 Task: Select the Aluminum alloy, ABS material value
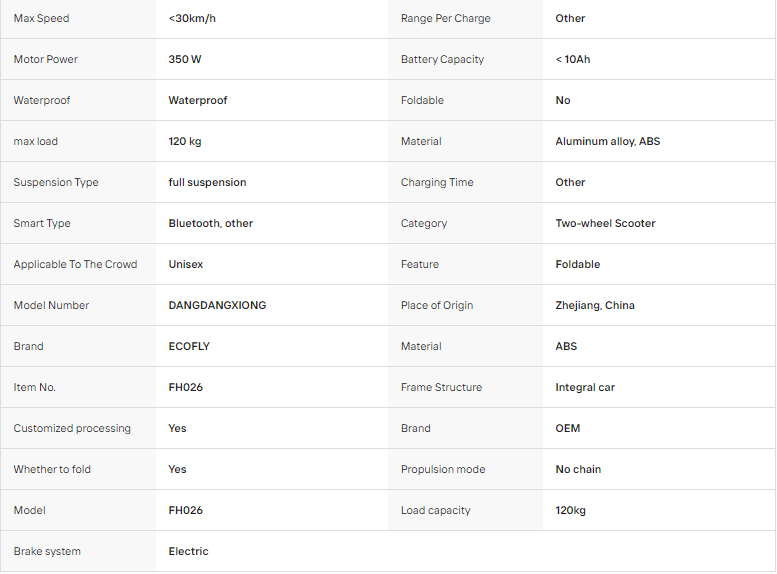(608, 142)
